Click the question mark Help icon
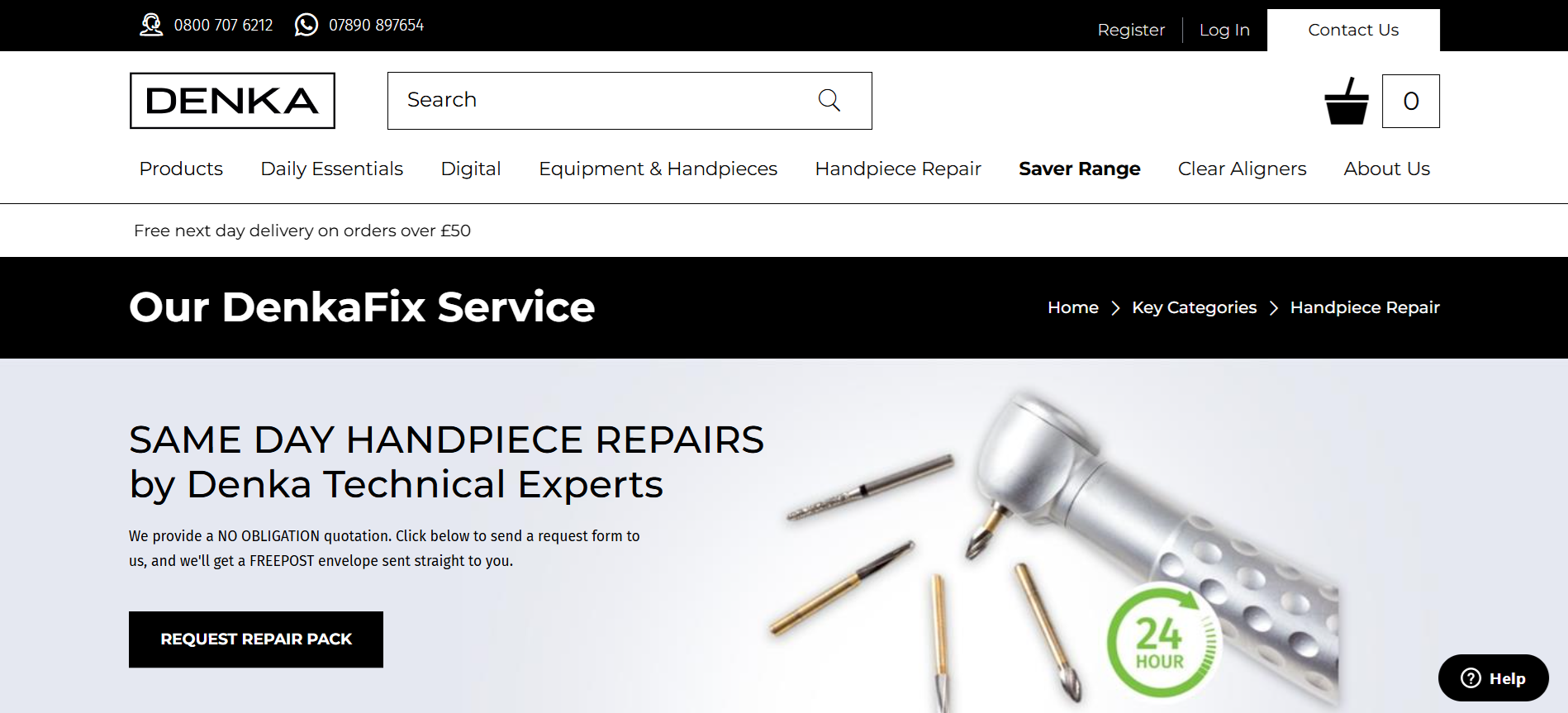The height and width of the screenshot is (713, 1568). point(1471,678)
